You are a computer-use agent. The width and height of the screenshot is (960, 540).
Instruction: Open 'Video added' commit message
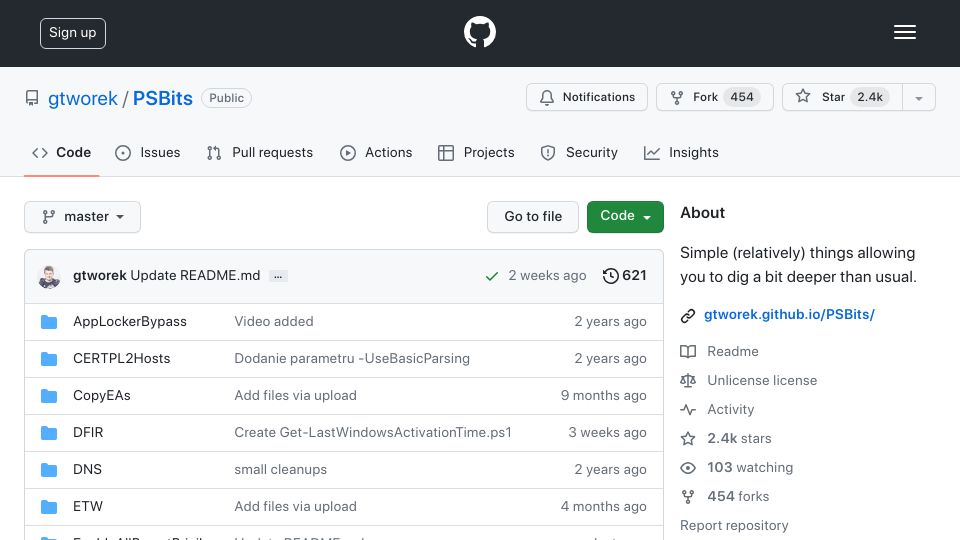click(274, 322)
